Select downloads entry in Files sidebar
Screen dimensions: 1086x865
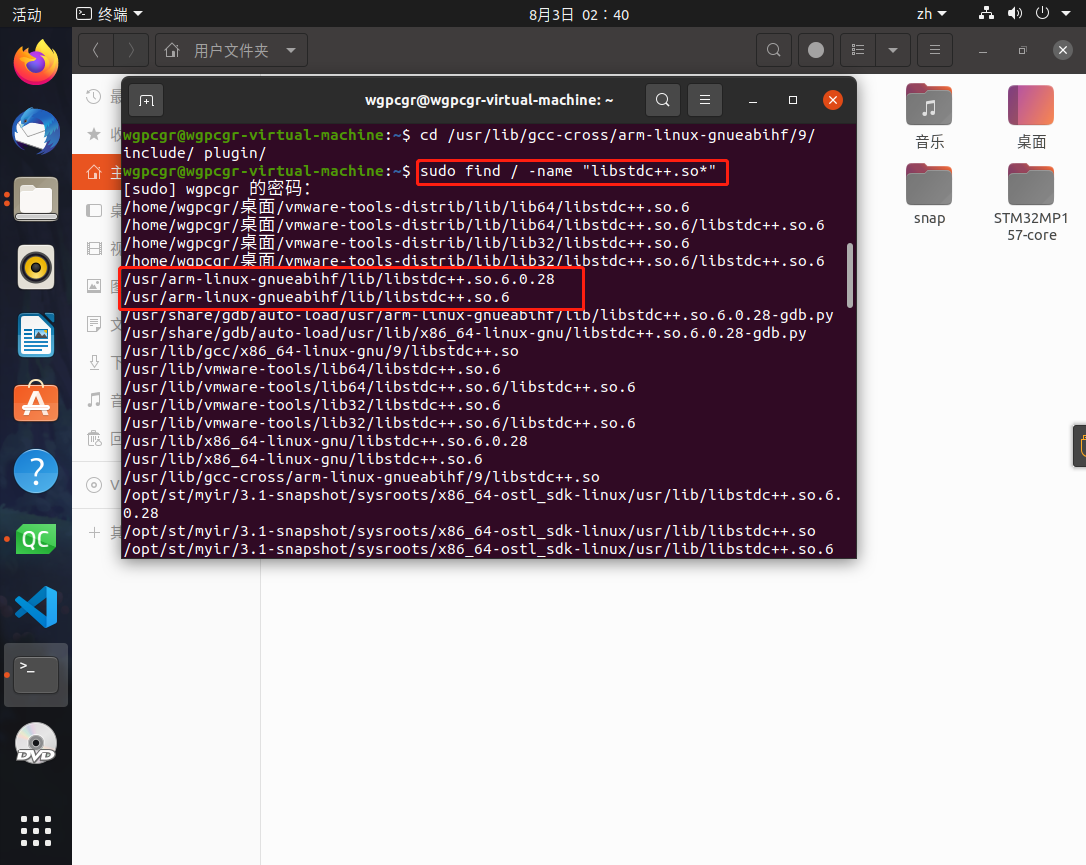click(95, 362)
